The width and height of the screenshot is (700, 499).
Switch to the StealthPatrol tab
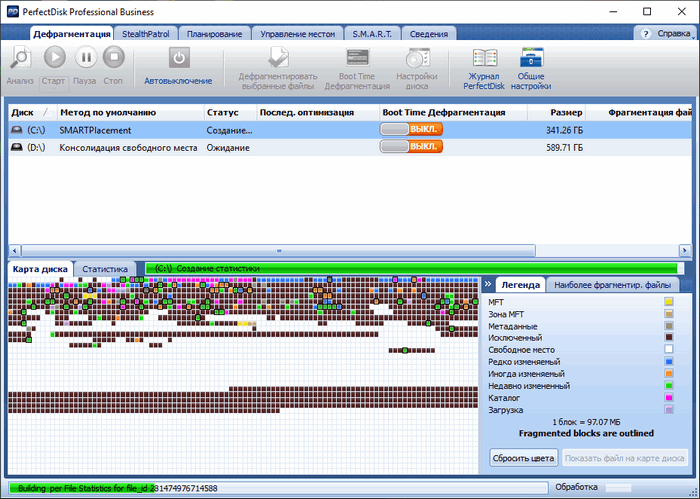[x=146, y=34]
